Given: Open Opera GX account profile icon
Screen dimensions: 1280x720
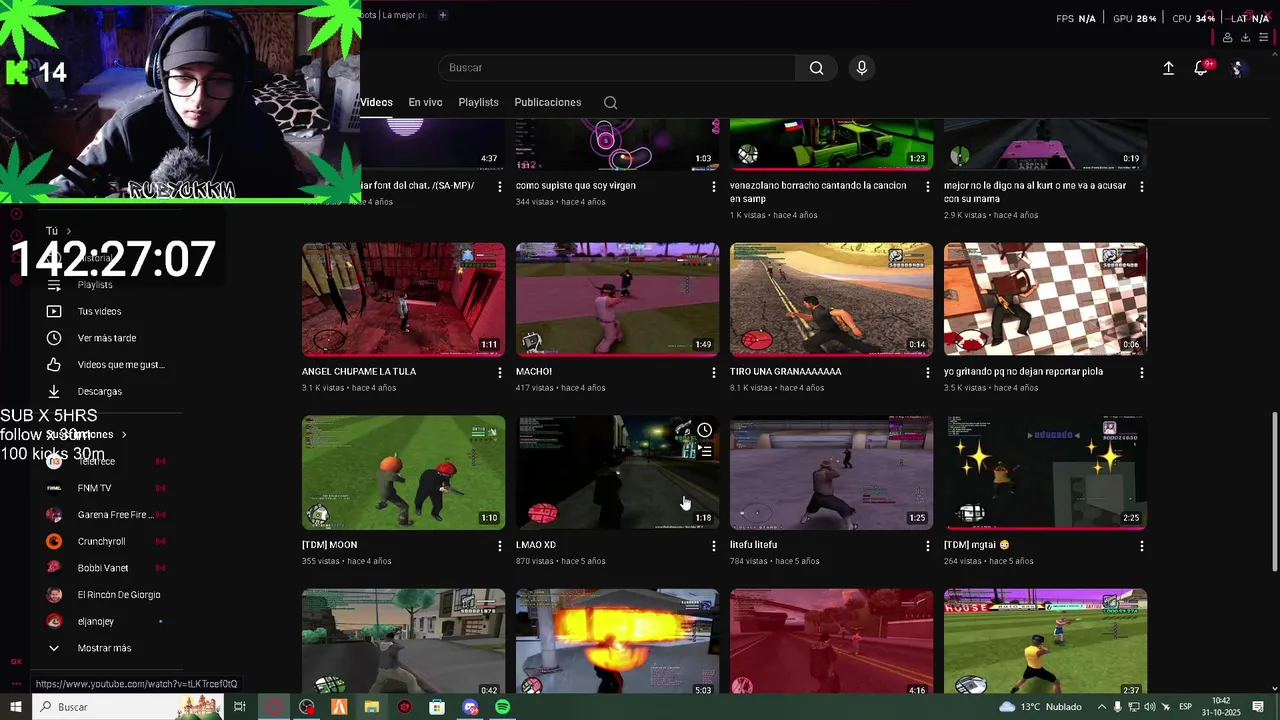Looking at the screenshot, I should [1227, 38].
